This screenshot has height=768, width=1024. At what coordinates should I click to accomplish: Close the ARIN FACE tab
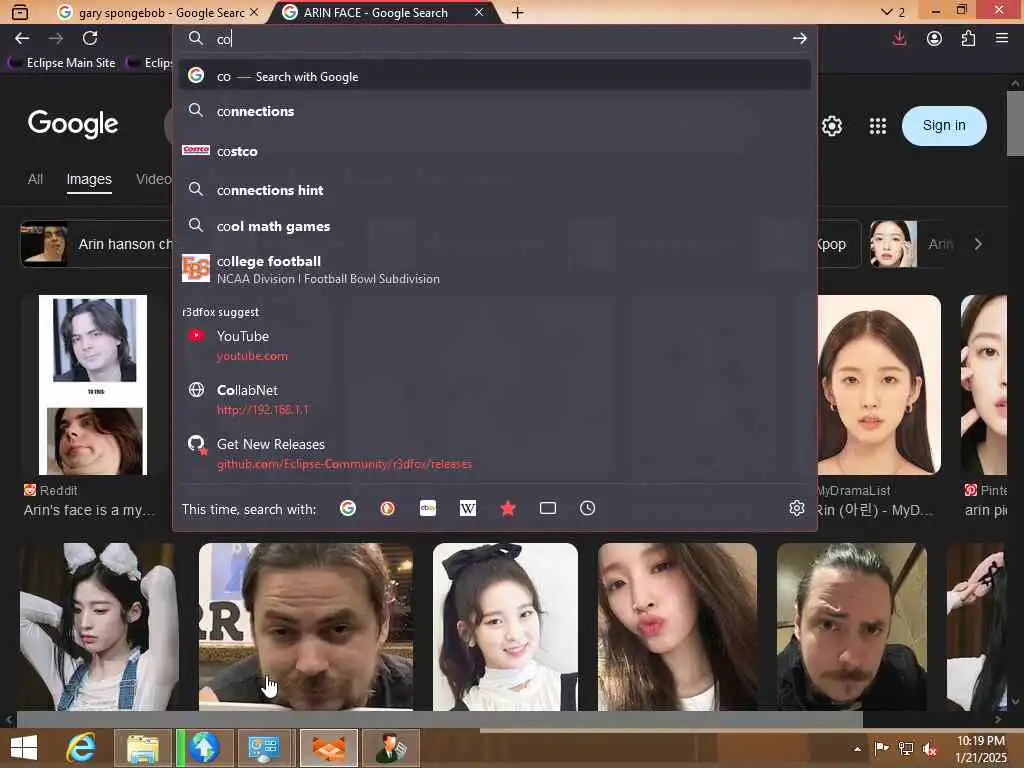click(479, 12)
